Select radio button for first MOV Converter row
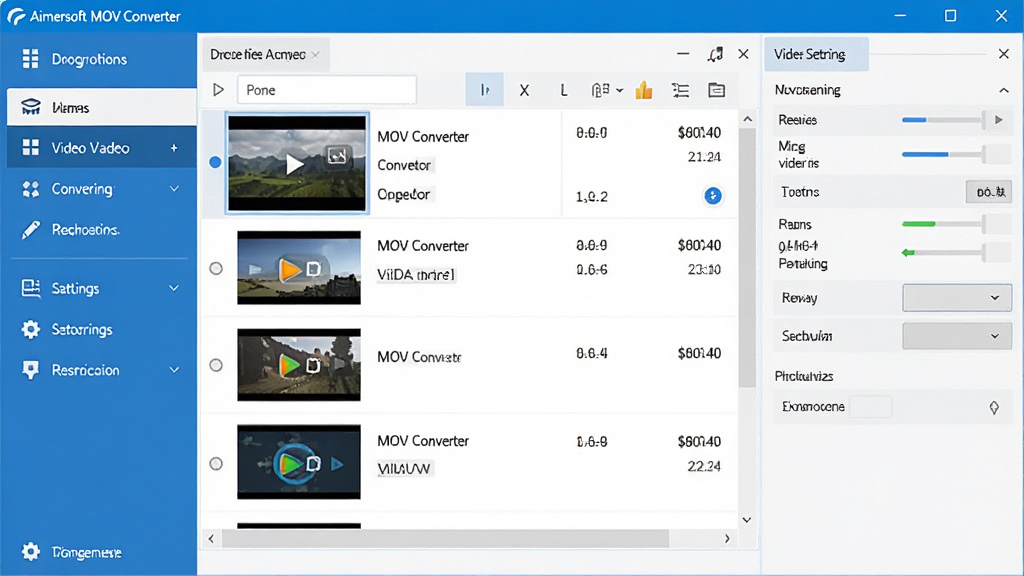The width and height of the screenshot is (1024, 576). click(216, 162)
